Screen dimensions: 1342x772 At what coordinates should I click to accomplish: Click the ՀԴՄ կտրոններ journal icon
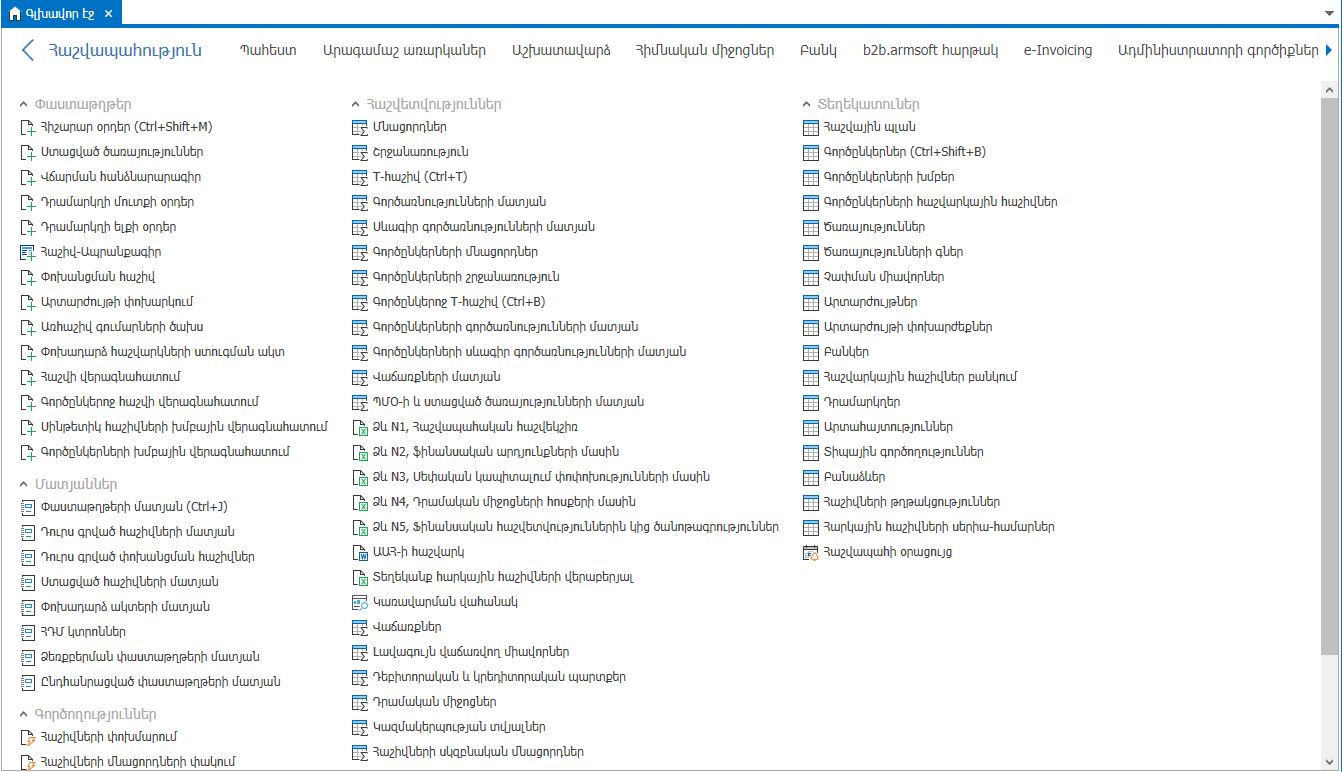[x=27, y=633]
